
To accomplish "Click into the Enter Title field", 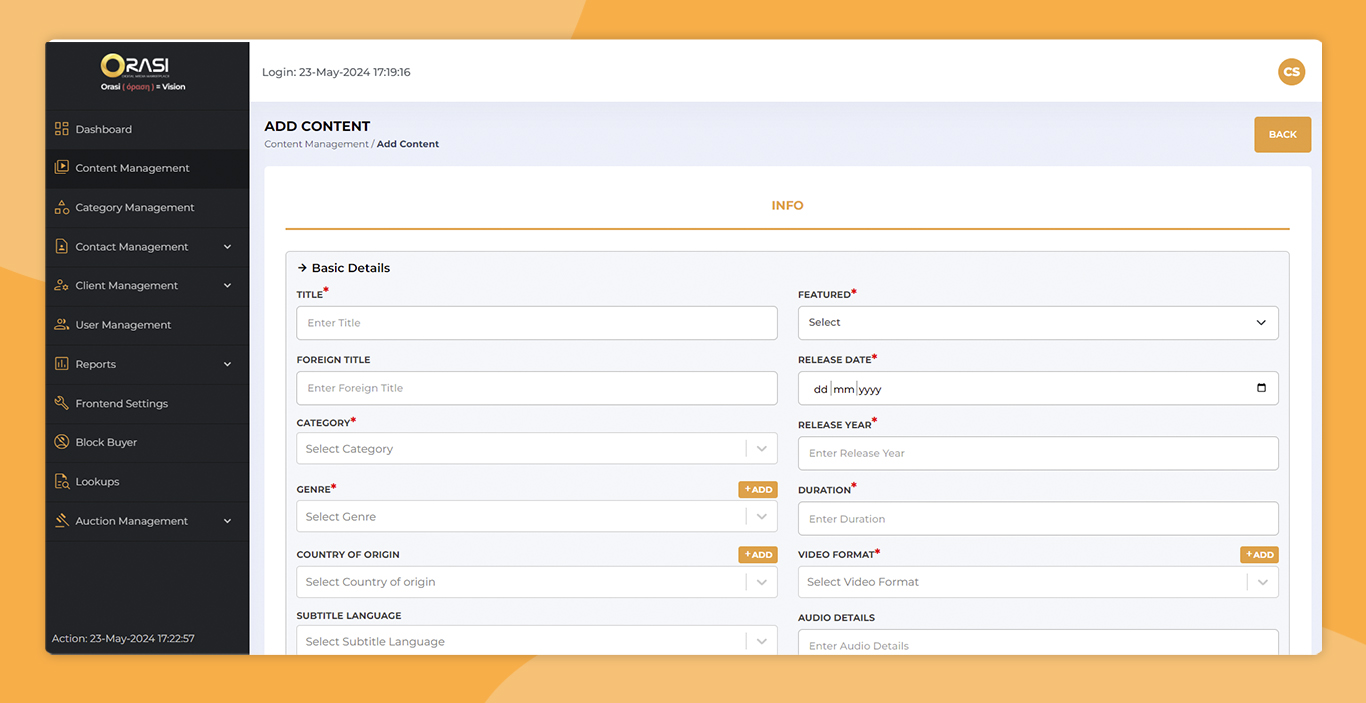I will coord(537,323).
